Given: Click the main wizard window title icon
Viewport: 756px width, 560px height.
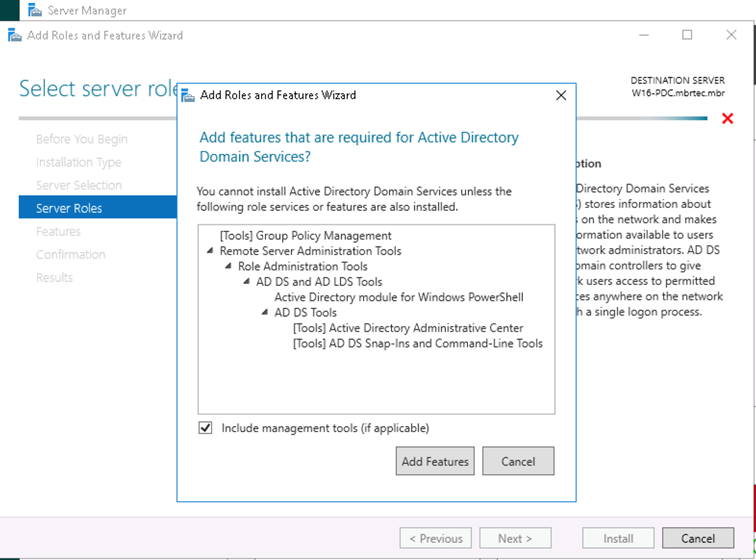Looking at the screenshot, I should pyautogui.click(x=14, y=35).
